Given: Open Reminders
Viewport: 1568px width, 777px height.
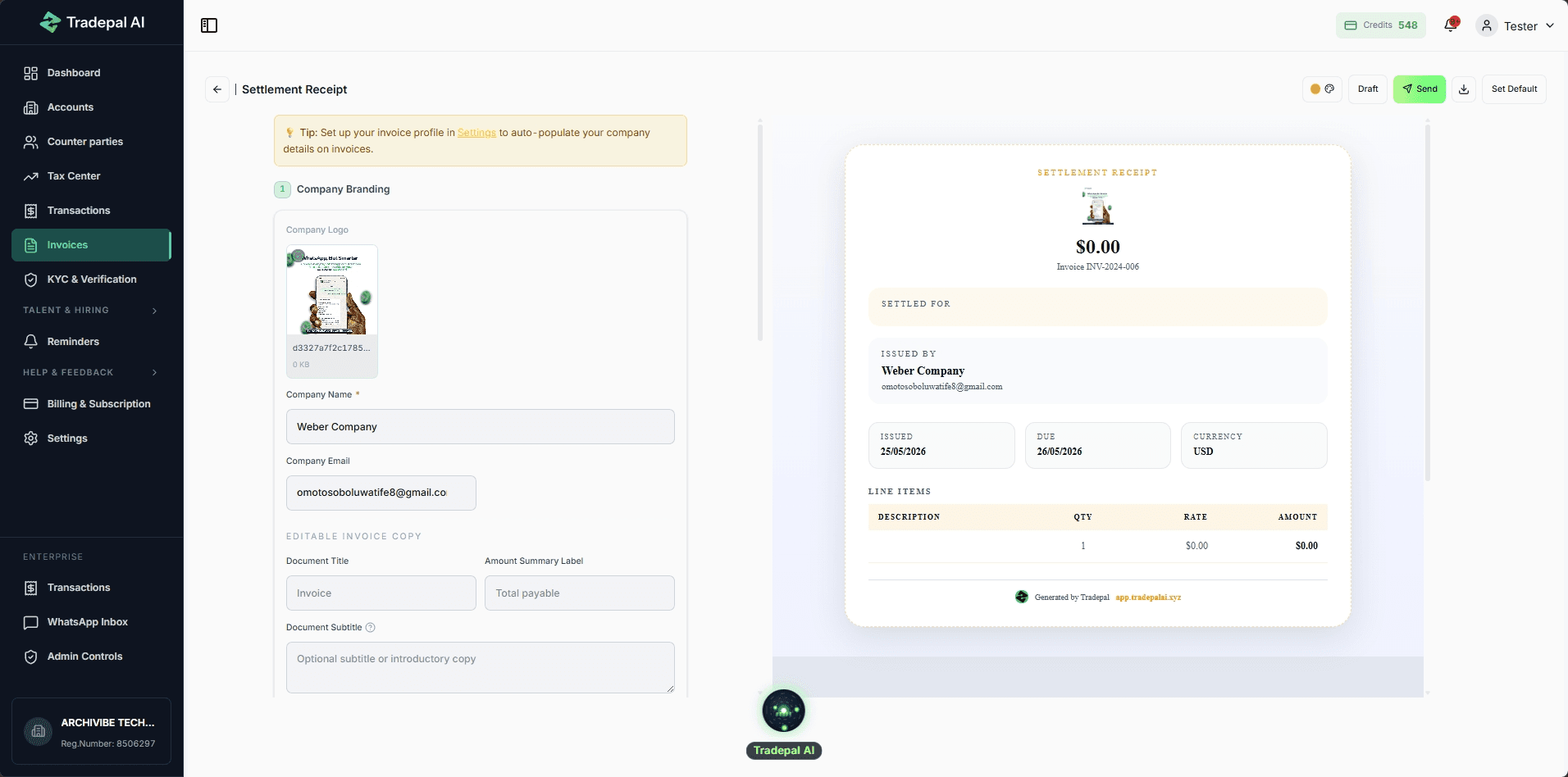Looking at the screenshot, I should pyautogui.click(x=92, y=342).
